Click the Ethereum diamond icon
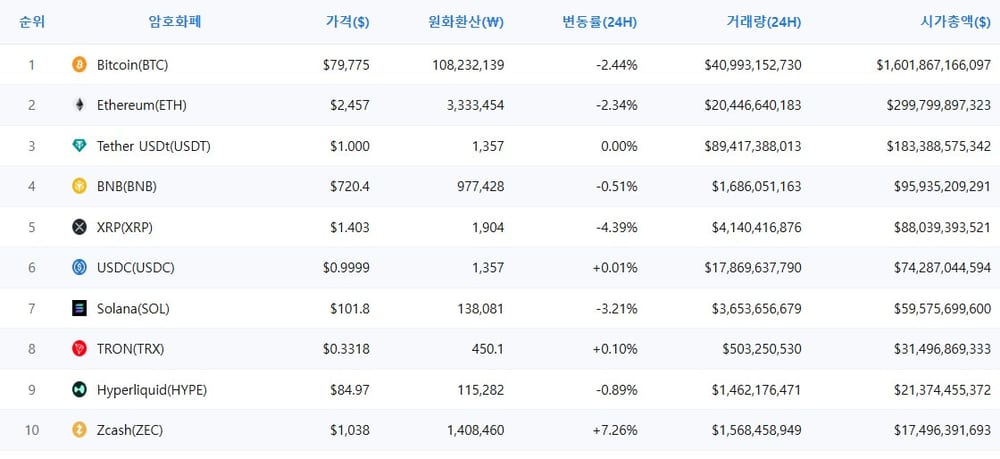 [79, 105]
